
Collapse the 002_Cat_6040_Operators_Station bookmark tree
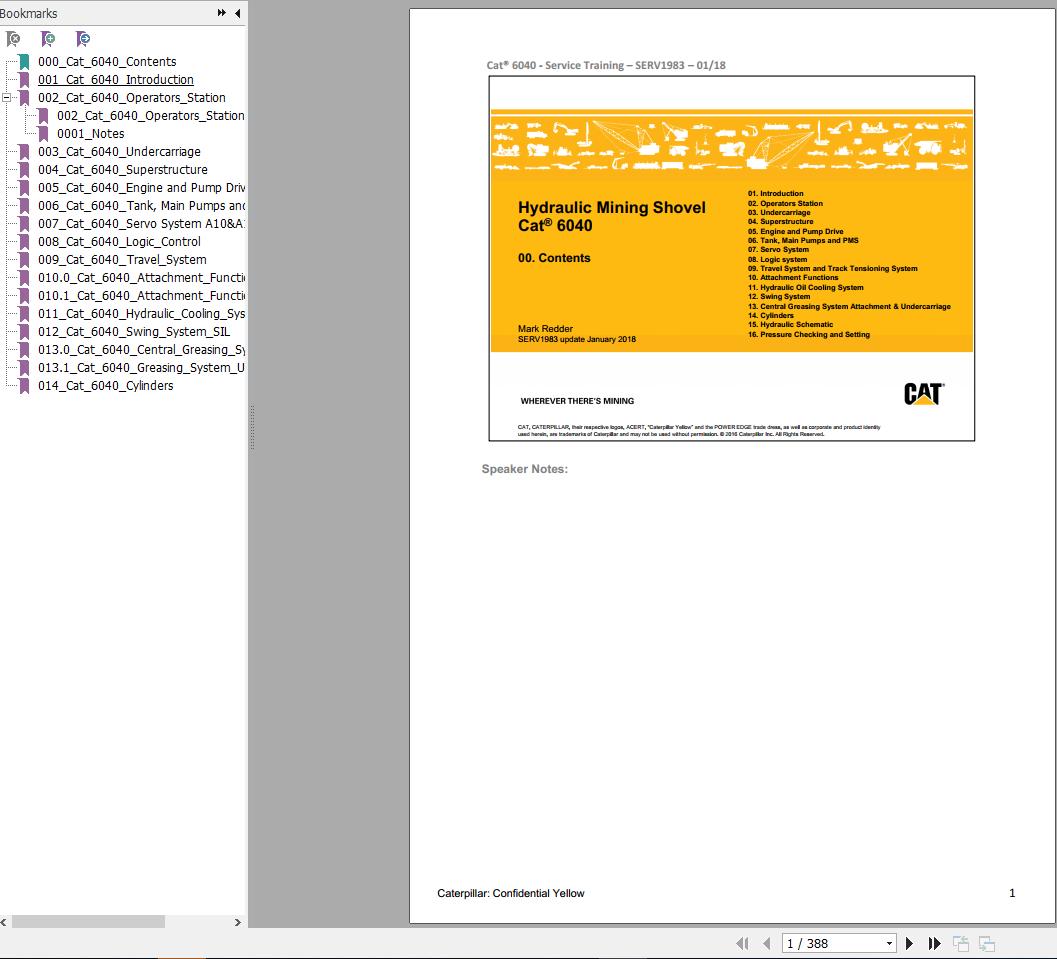[6, 98]
